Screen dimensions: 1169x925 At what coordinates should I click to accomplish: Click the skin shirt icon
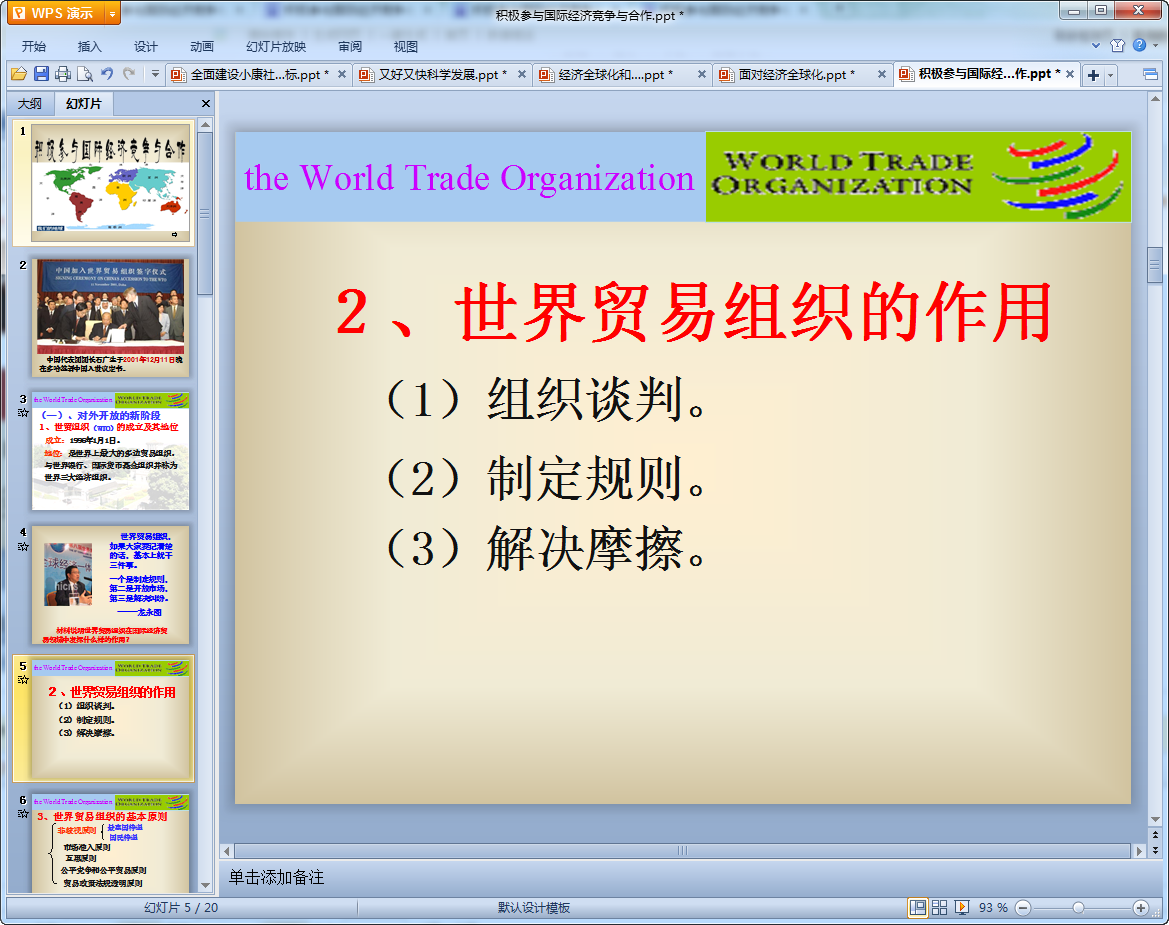click(1118, 45)
